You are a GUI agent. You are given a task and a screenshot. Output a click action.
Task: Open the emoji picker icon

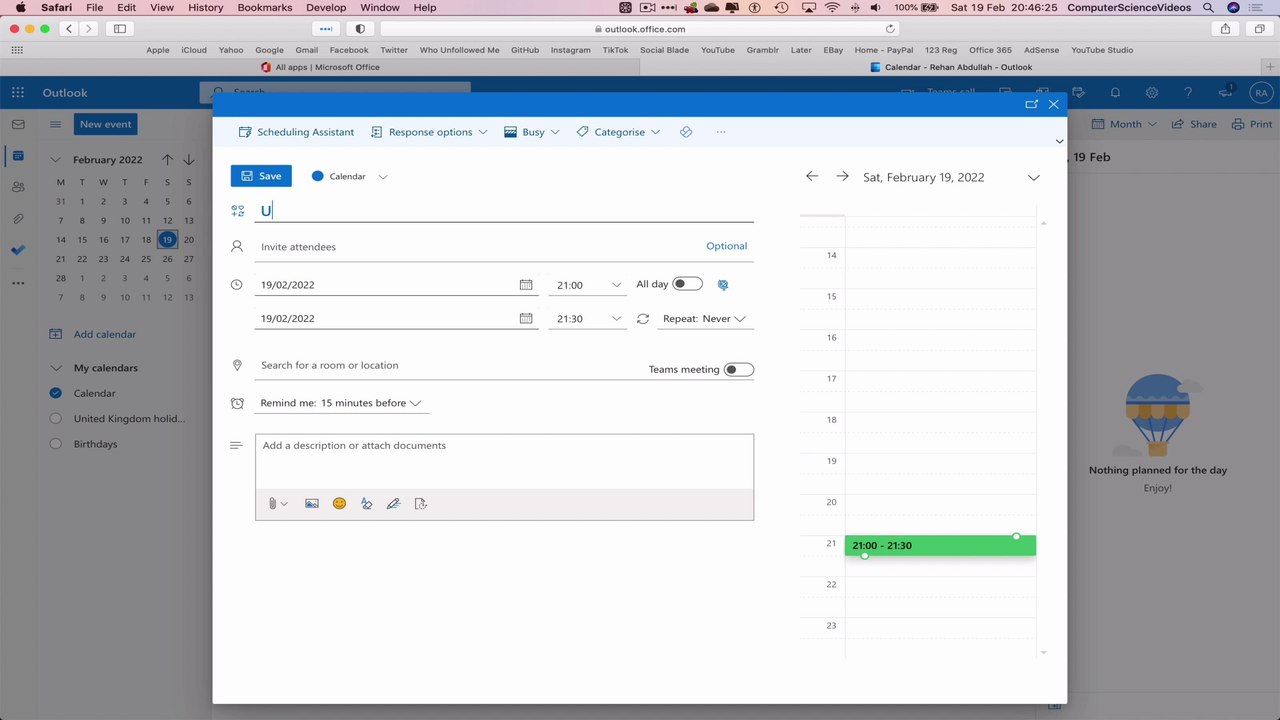click(339, 504)
